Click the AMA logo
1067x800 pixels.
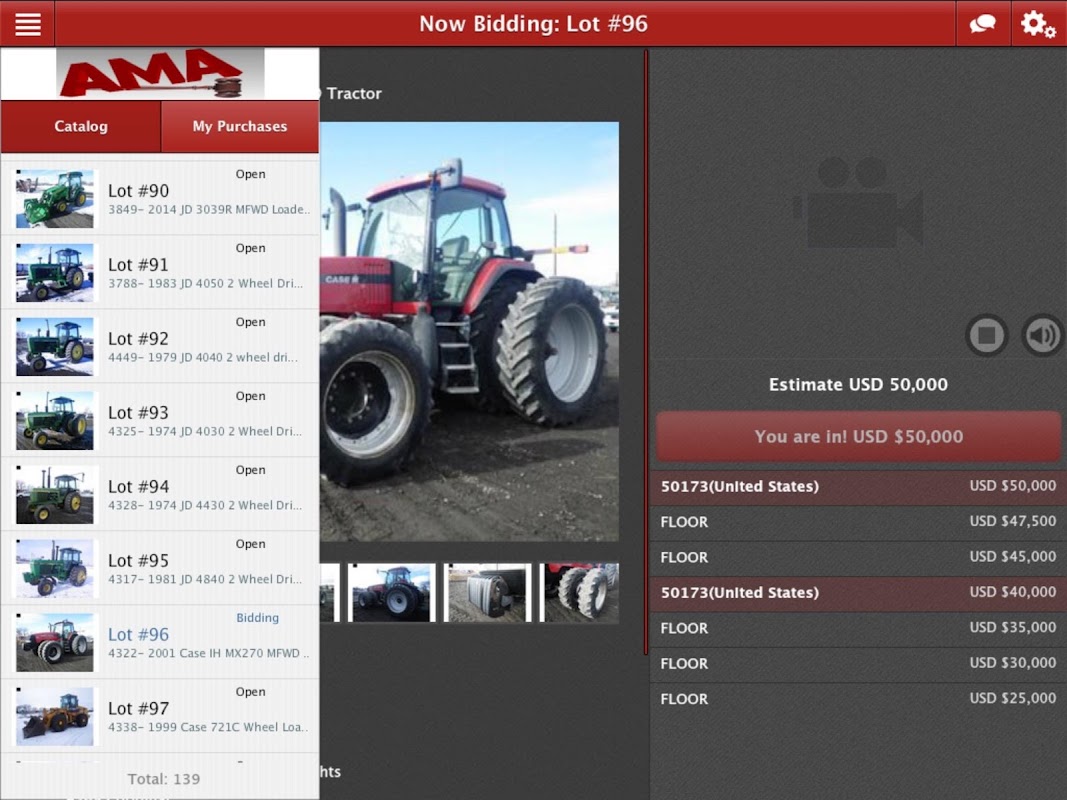160,73
